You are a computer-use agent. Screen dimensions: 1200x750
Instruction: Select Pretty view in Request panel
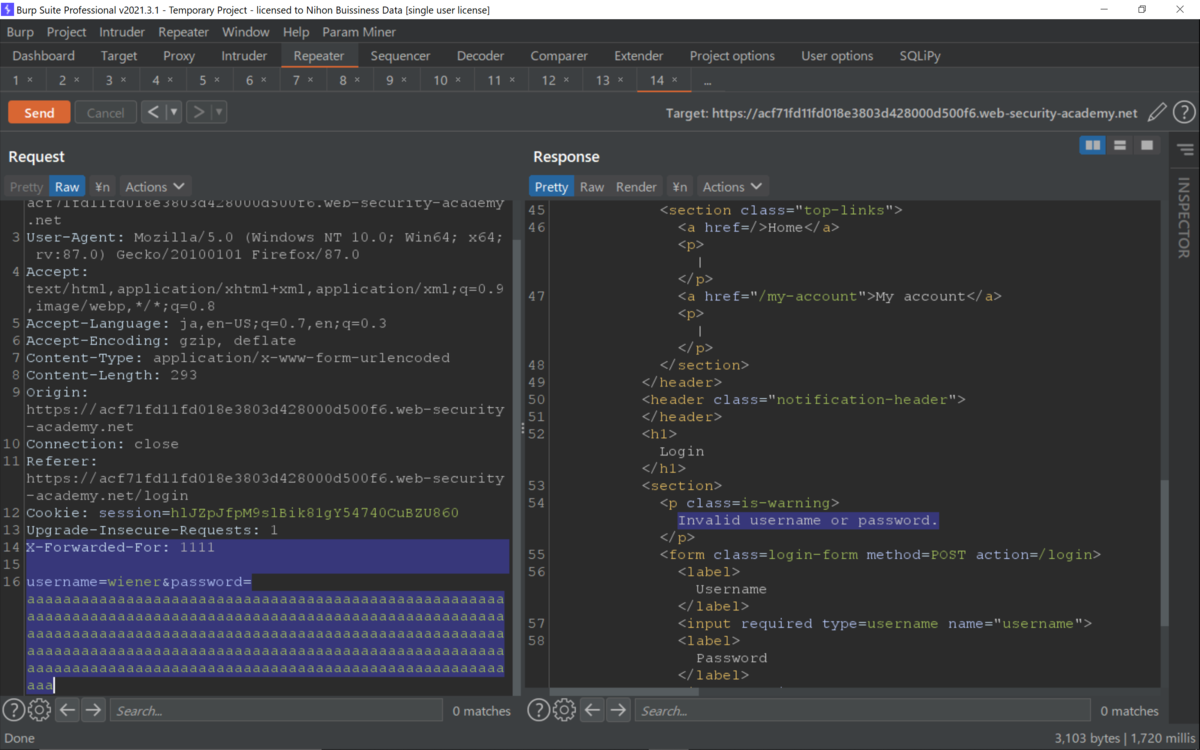26,186
